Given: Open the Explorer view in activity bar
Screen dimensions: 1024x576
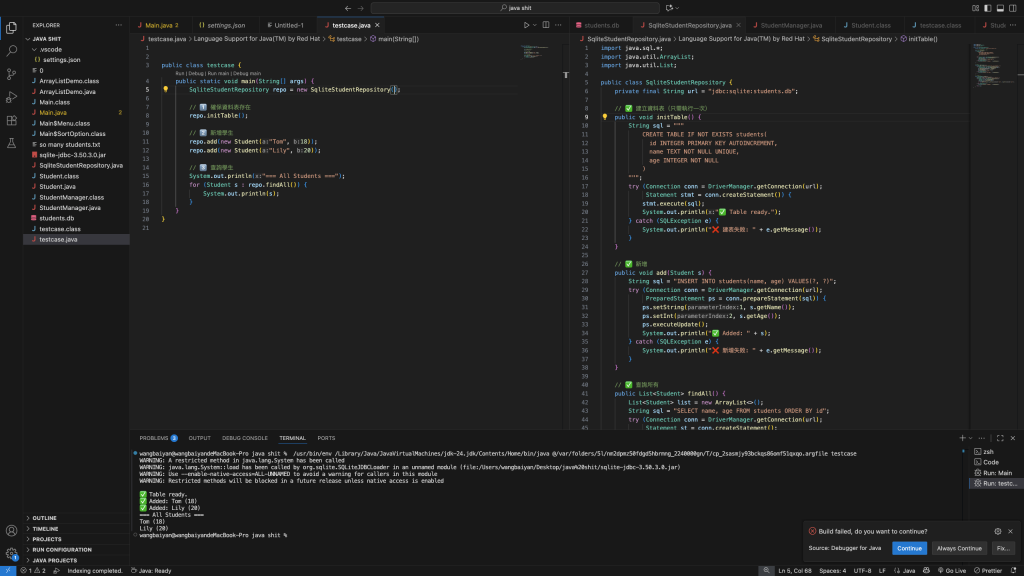Looking at the screenshot, I should pyautogui.click(x=11, y=27).
